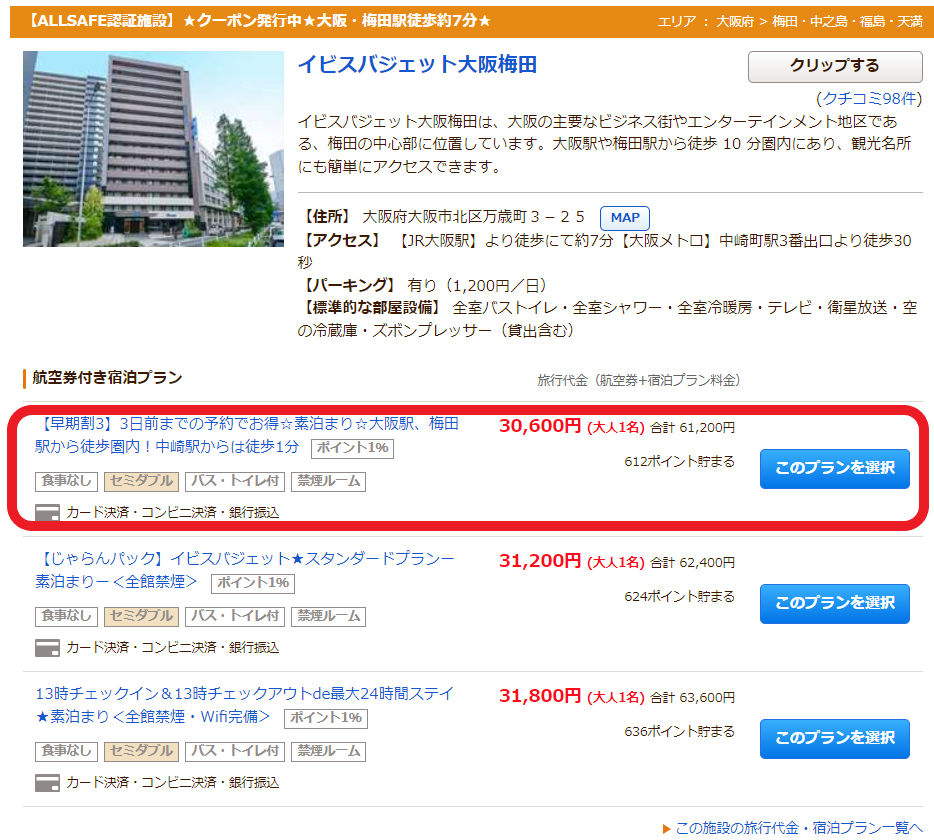Image resolution: width=934 pixels, height=840 pixels.
Task: Click the 636ポイント貯まる text
Action: tap(679, 732)
